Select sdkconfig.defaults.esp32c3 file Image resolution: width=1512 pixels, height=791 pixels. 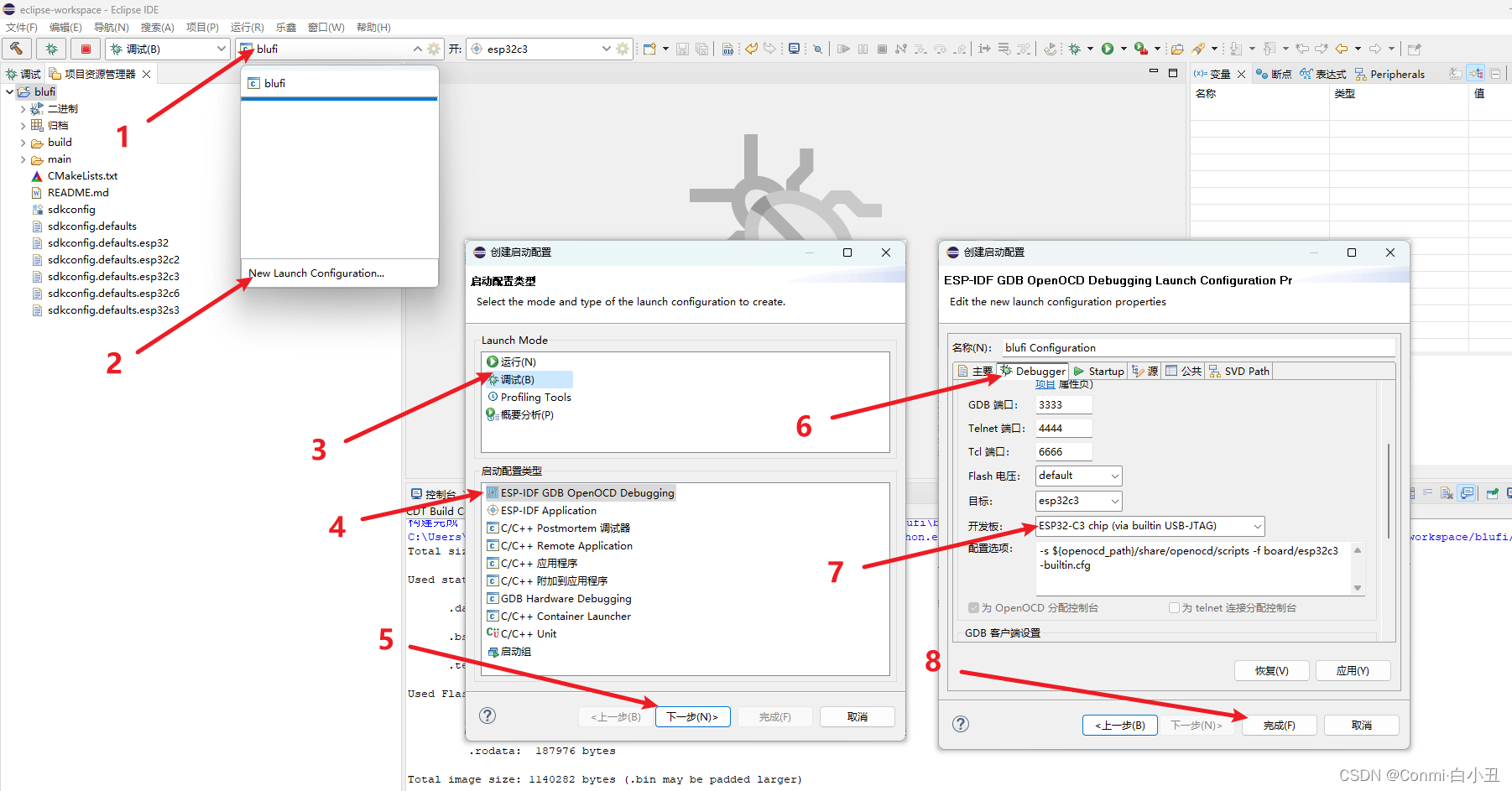point(113,277)
